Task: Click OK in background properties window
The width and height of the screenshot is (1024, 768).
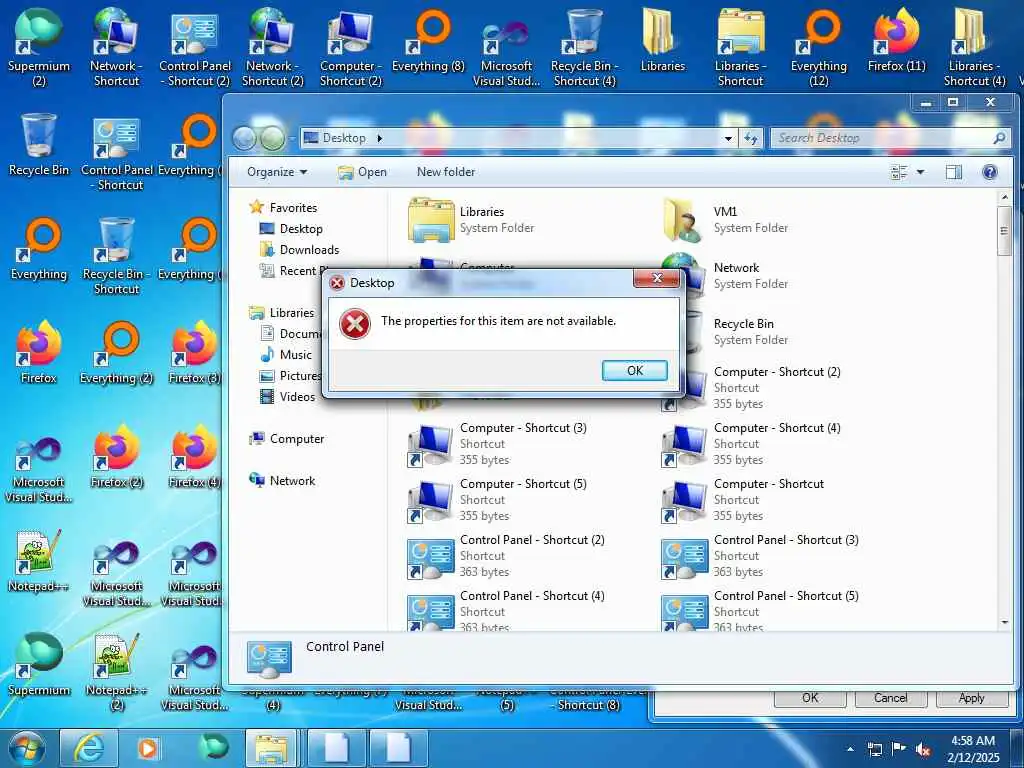Action: click(x=810, y=697)
